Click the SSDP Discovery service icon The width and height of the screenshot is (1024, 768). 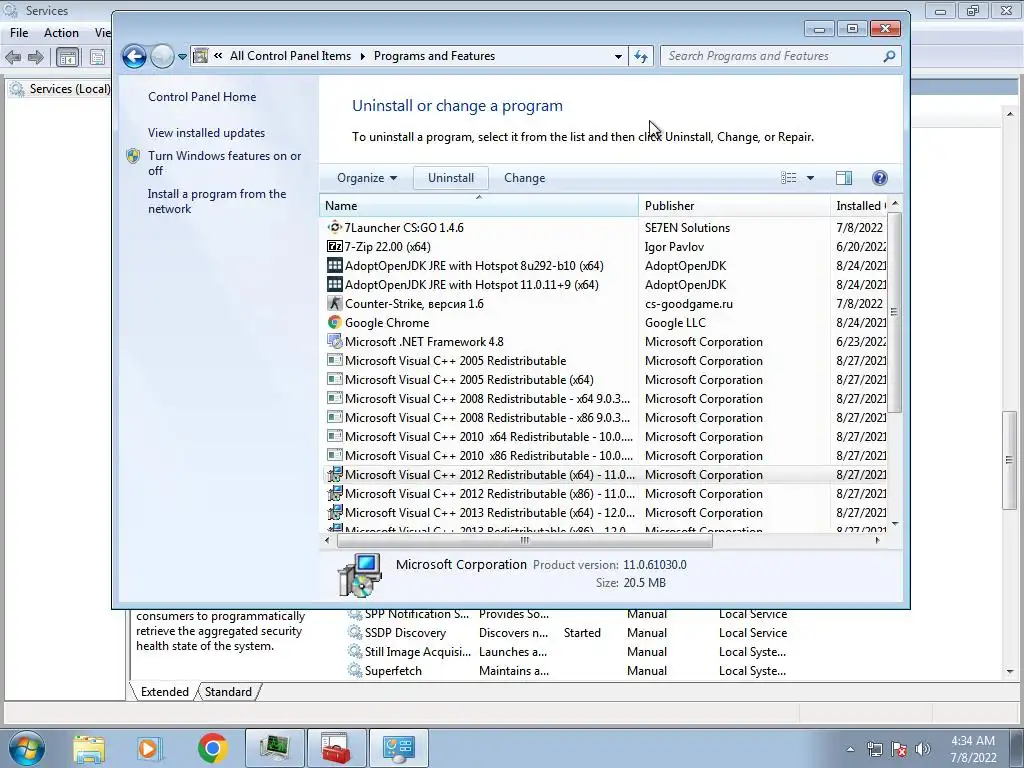355,632
